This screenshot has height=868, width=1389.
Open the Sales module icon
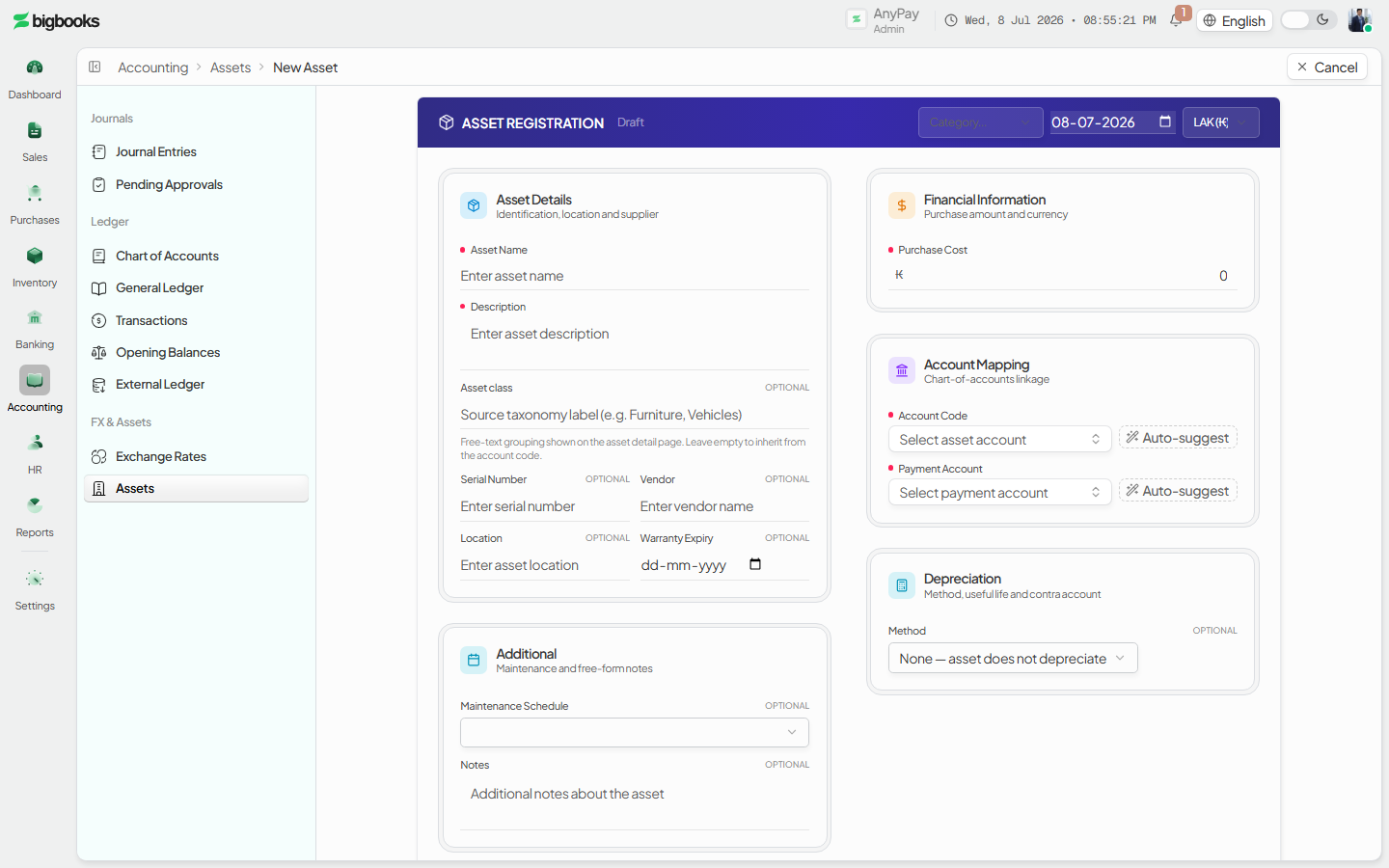point(35,130)
